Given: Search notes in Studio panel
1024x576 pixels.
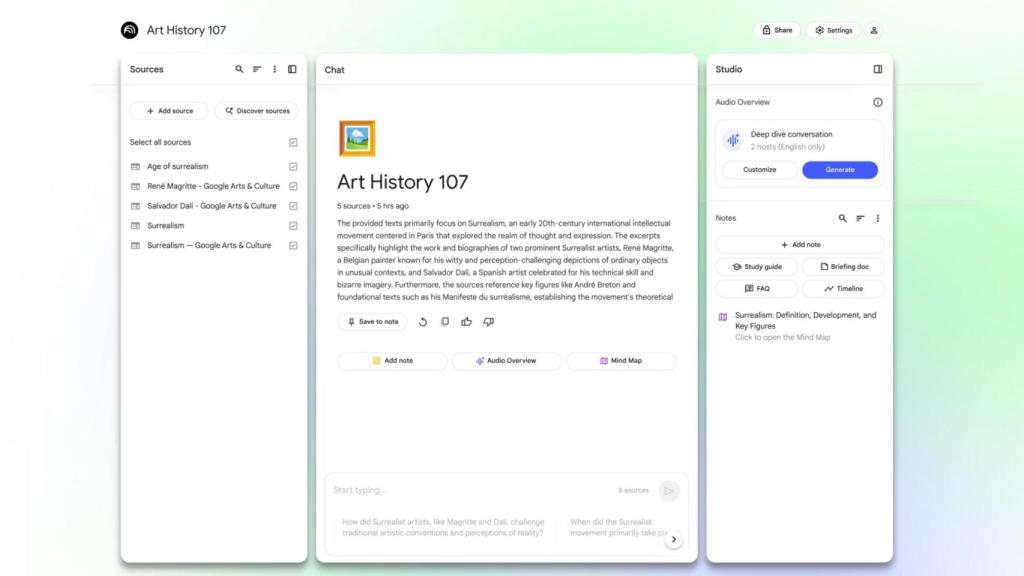Looking at the screenshot, I should tap(842, 218).
